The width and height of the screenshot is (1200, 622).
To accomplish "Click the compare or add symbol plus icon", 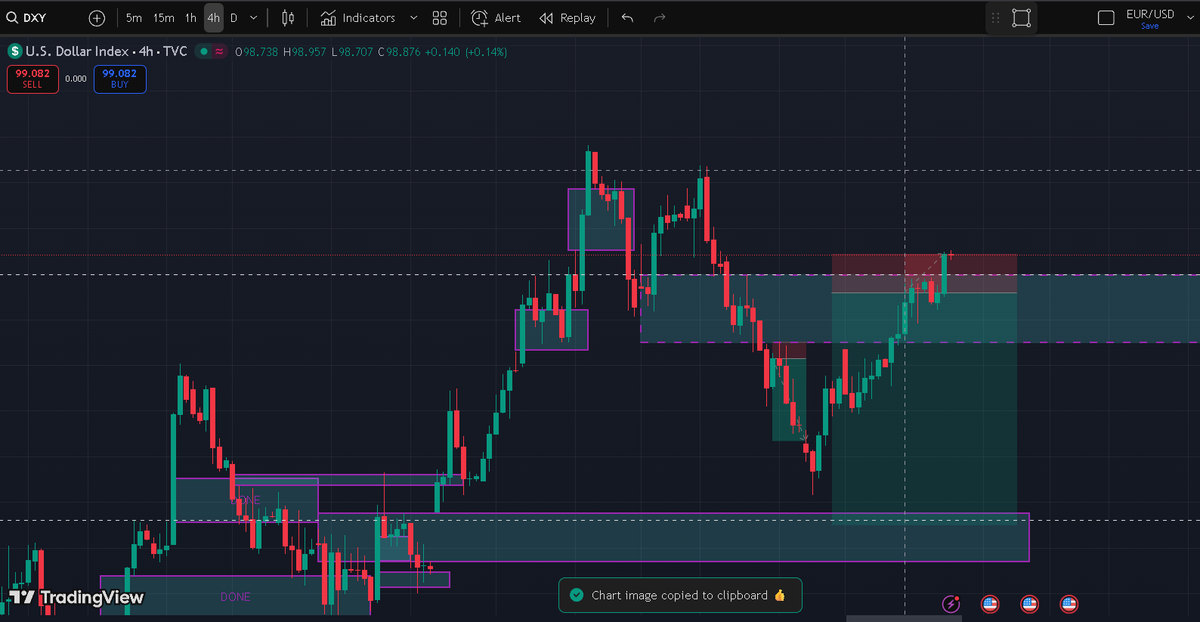I will (x=96, y=18).
